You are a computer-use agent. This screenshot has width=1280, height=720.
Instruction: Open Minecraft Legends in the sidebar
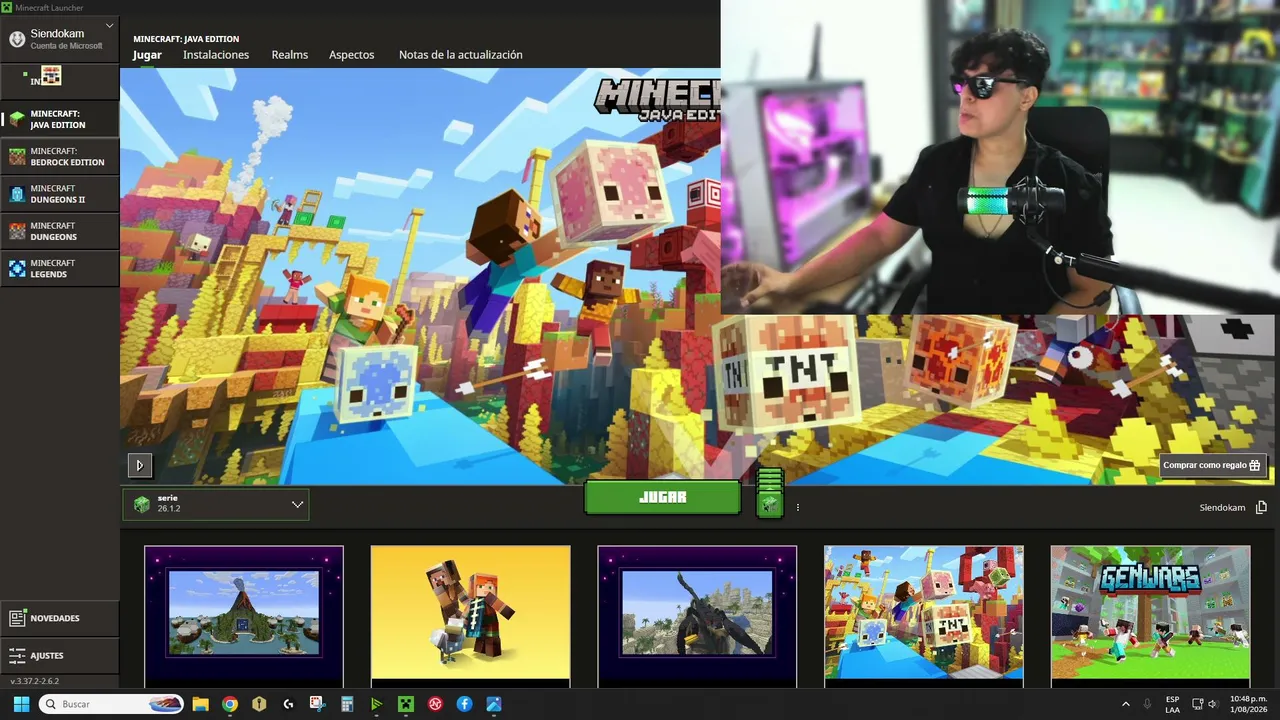click(60, 268)
